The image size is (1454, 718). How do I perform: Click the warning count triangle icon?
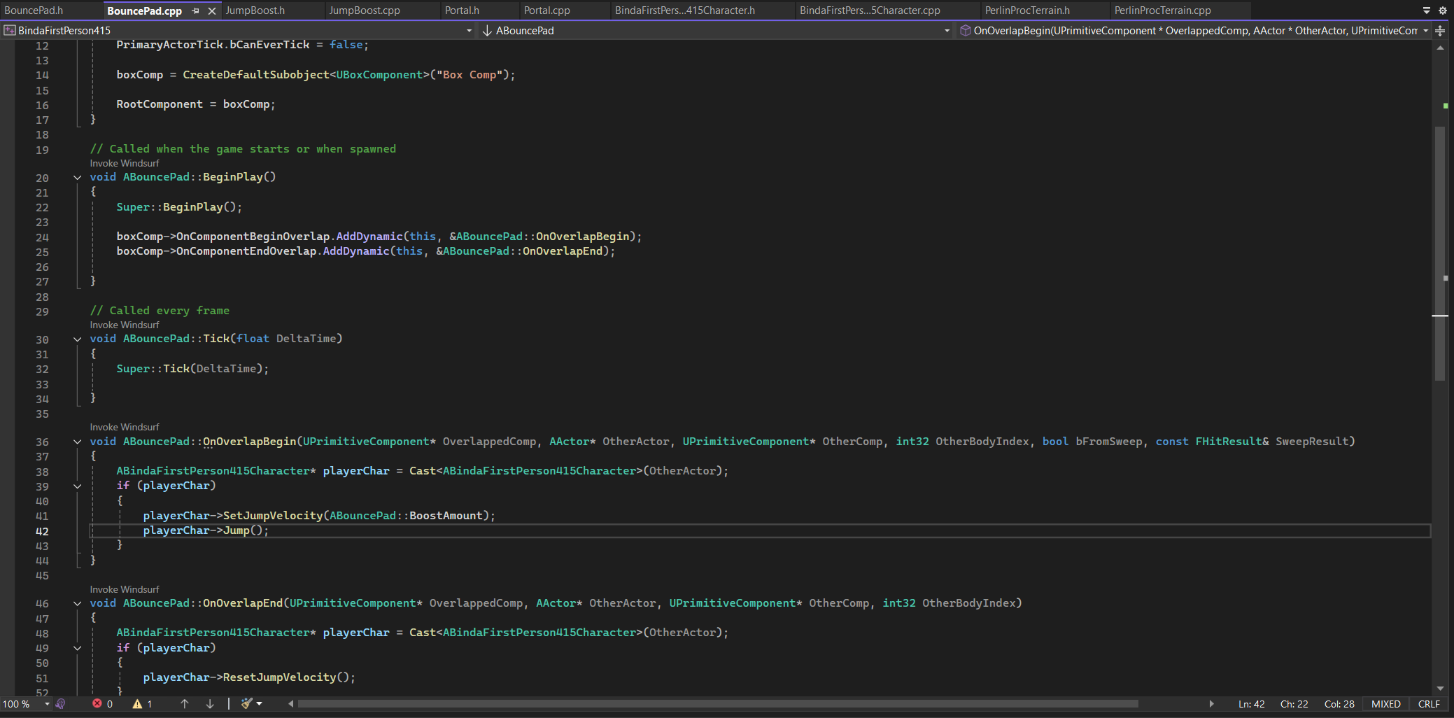(x=137, y=704)
